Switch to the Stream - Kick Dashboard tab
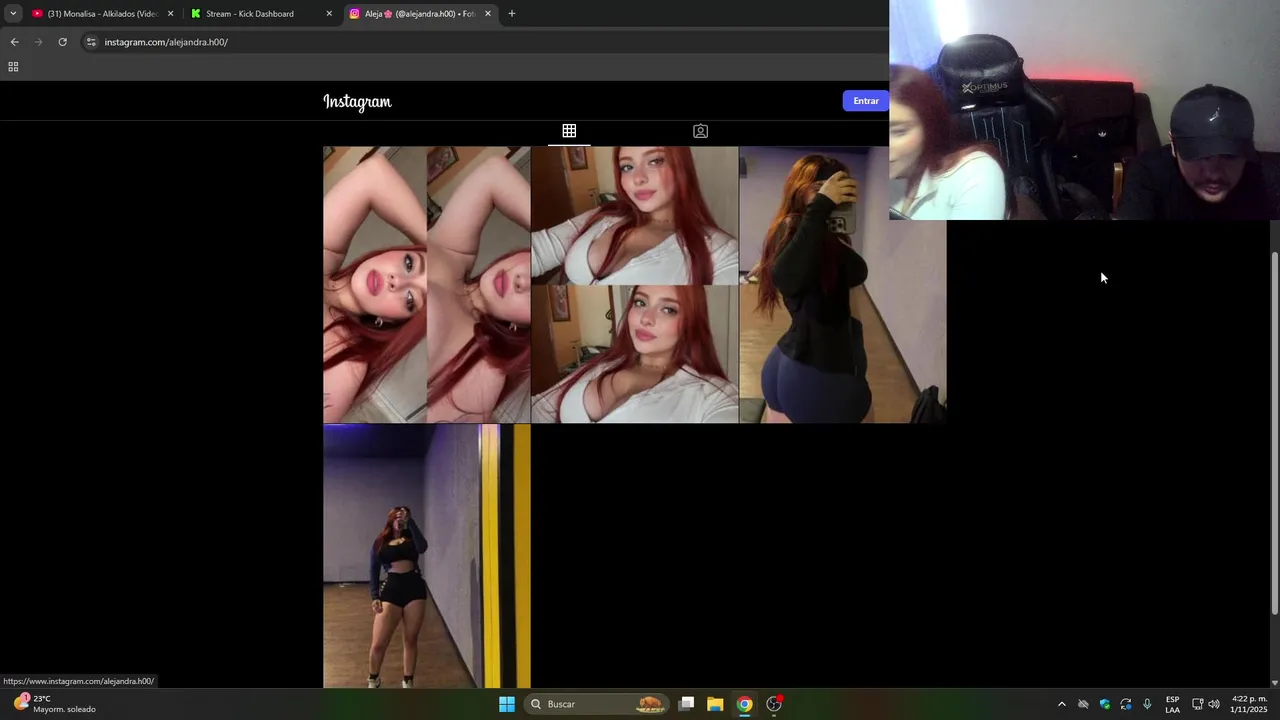This screenshot has width=1280, height=720. click(260, 14)
